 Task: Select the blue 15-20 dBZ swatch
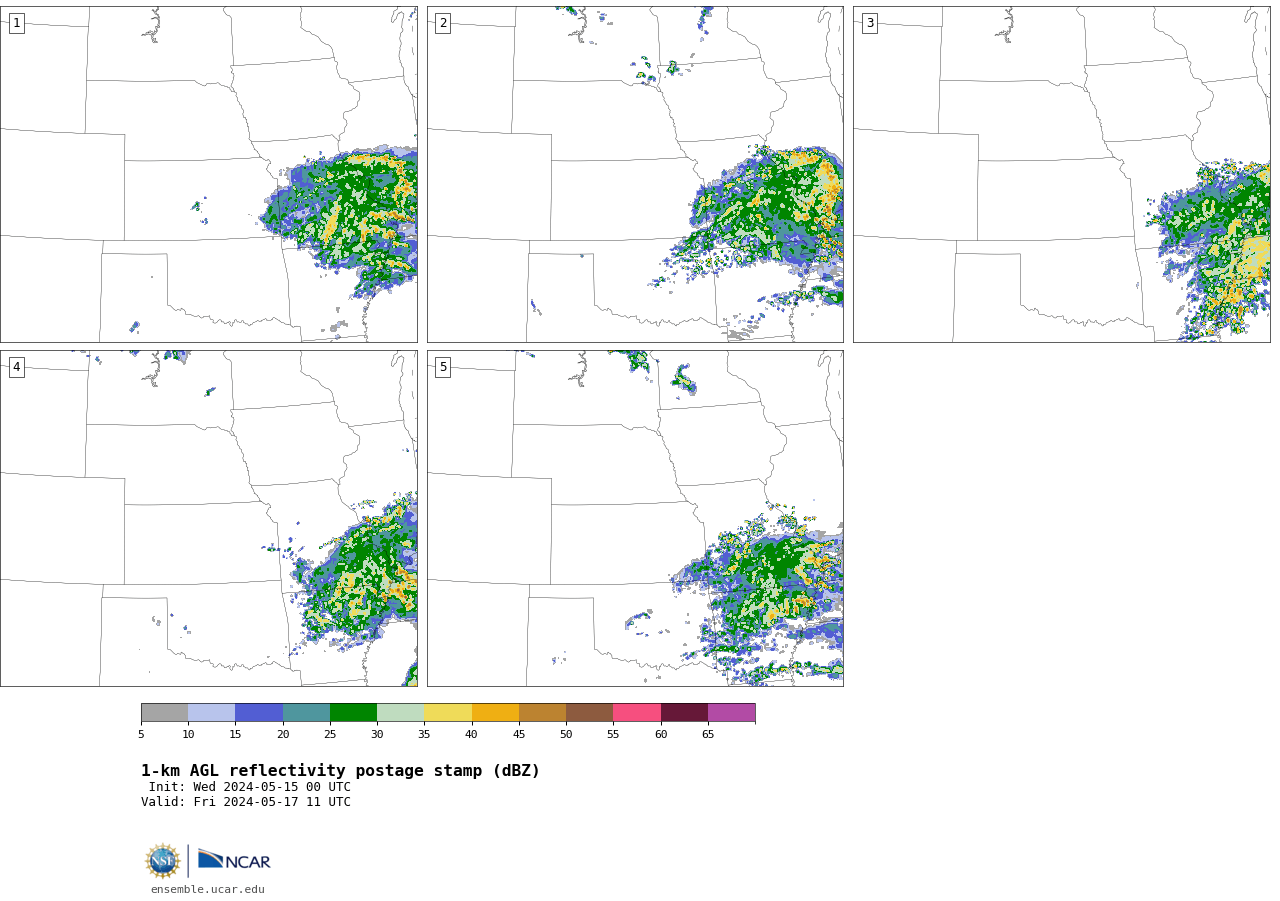pos(259,712)
